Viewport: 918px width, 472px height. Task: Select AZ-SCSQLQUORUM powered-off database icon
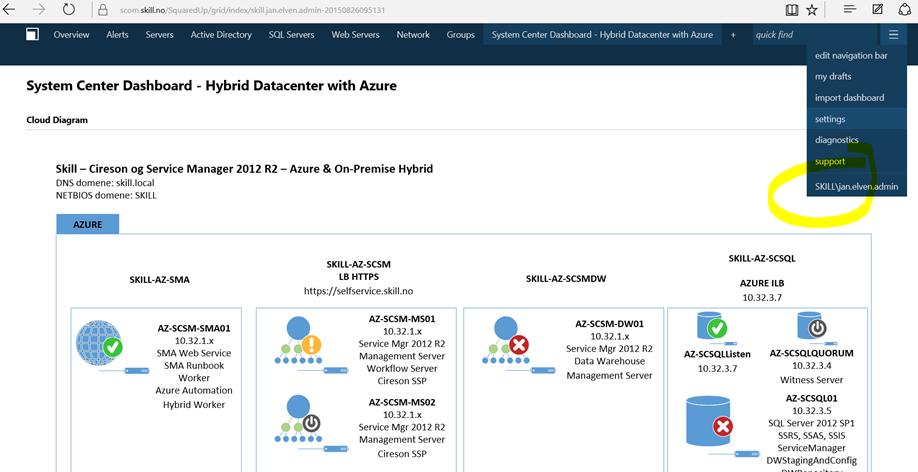coord(812,326)
